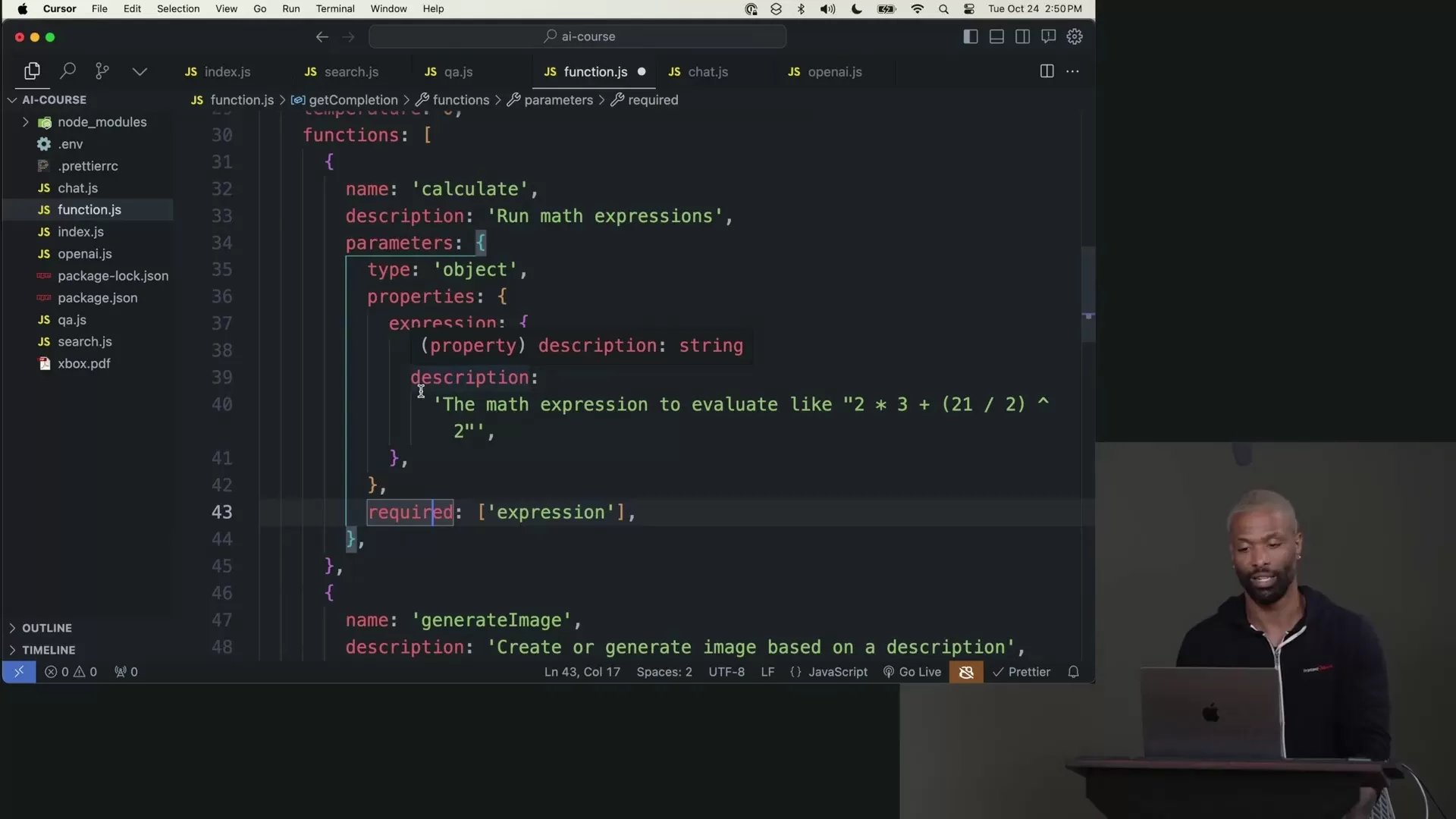Toggle the bottom panel layout icon
This screenshot has width=1456, height=819.
pos(996,36)
